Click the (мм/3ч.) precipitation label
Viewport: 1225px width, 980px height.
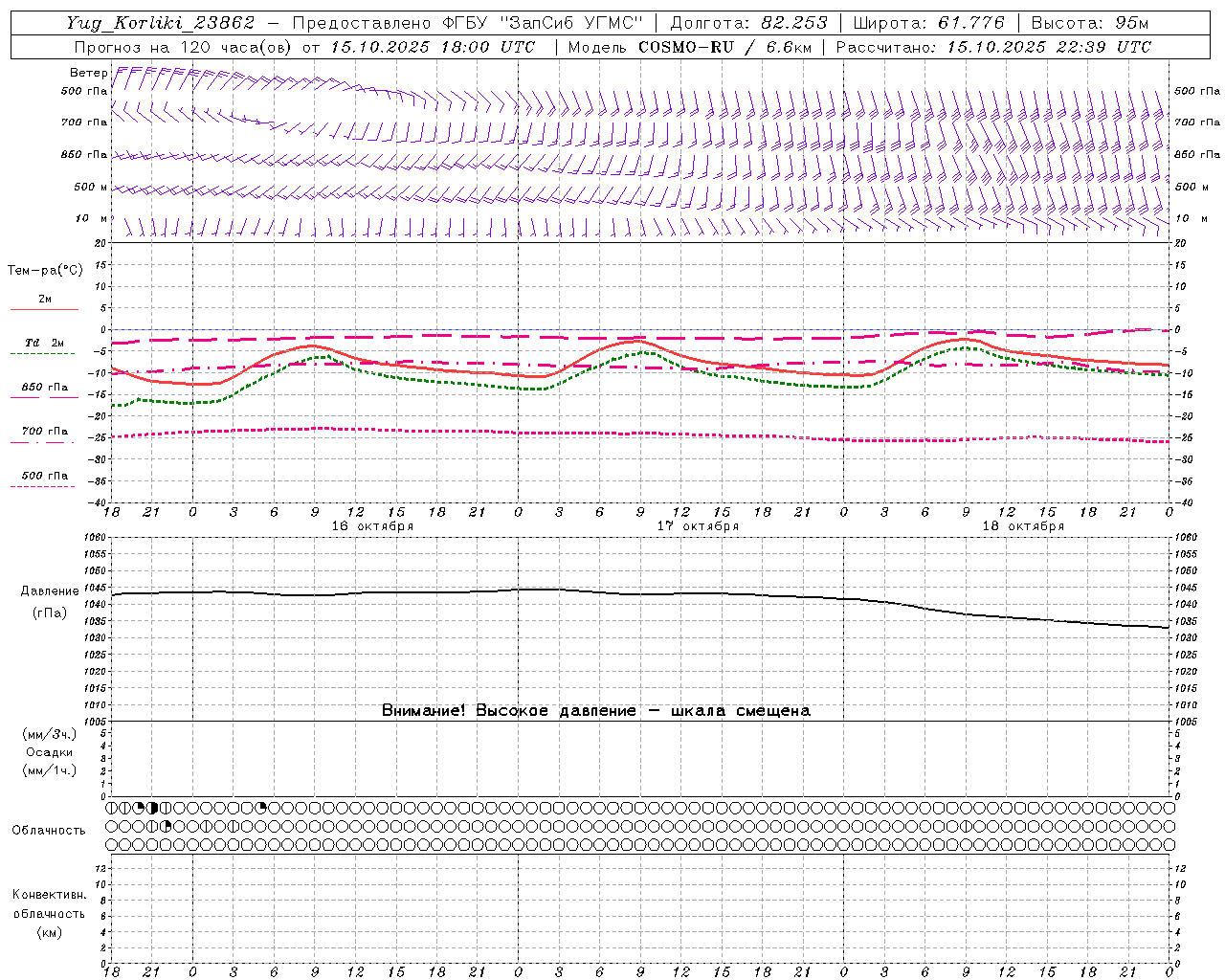(50, 734)
